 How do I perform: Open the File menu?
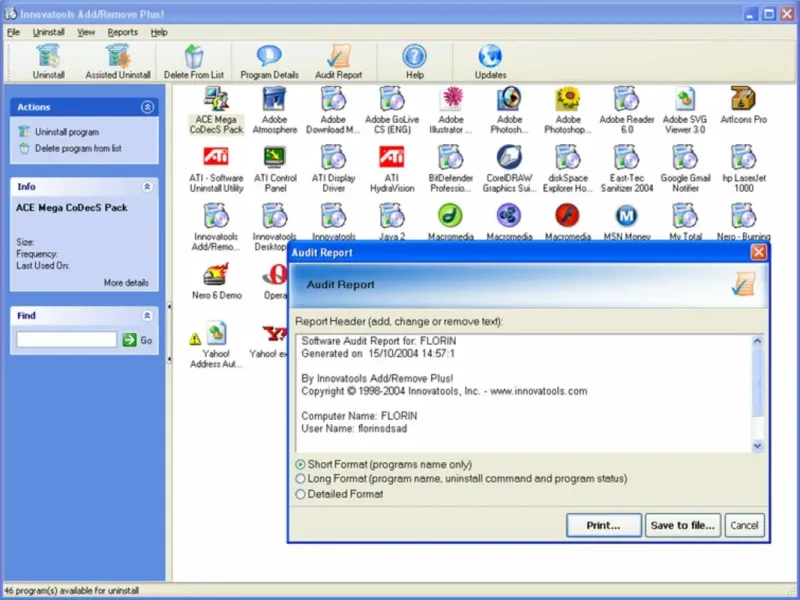tap(13, 32)
